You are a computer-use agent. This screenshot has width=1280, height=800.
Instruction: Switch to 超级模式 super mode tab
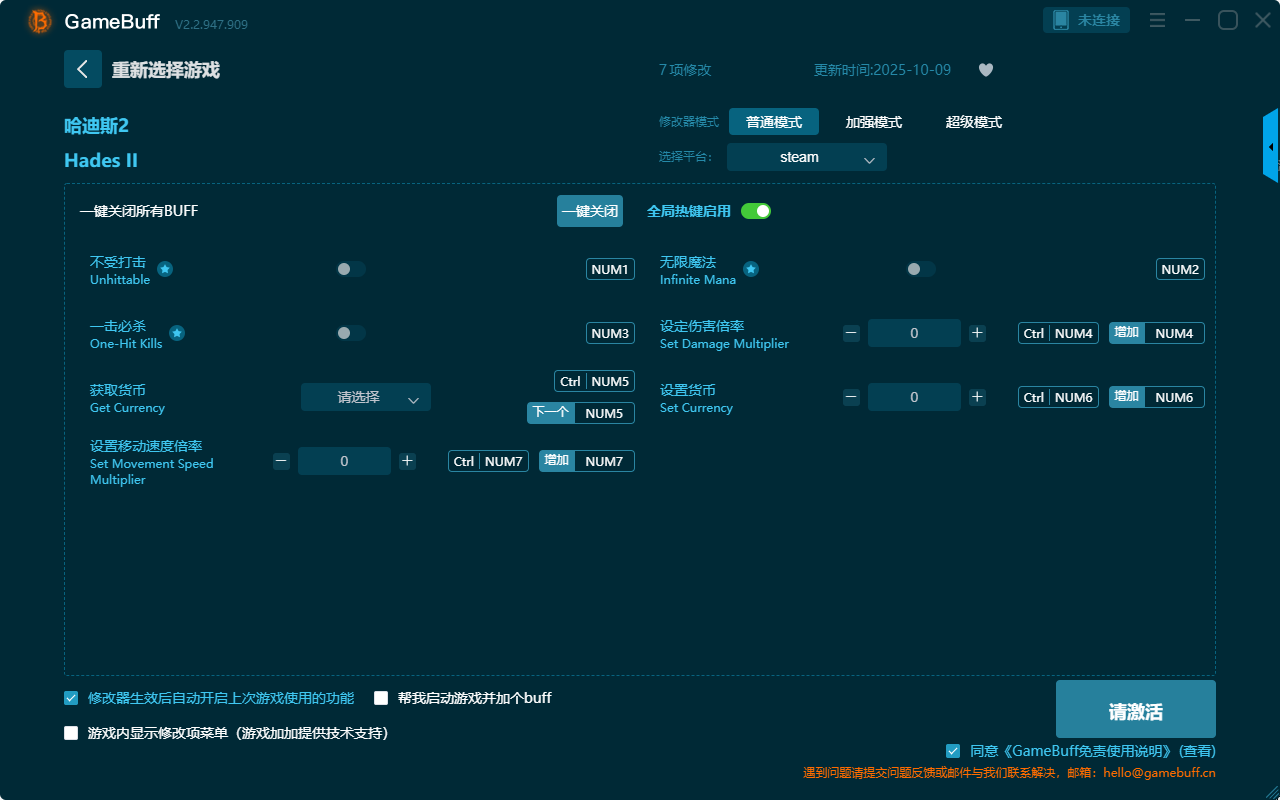pos(973,122)
